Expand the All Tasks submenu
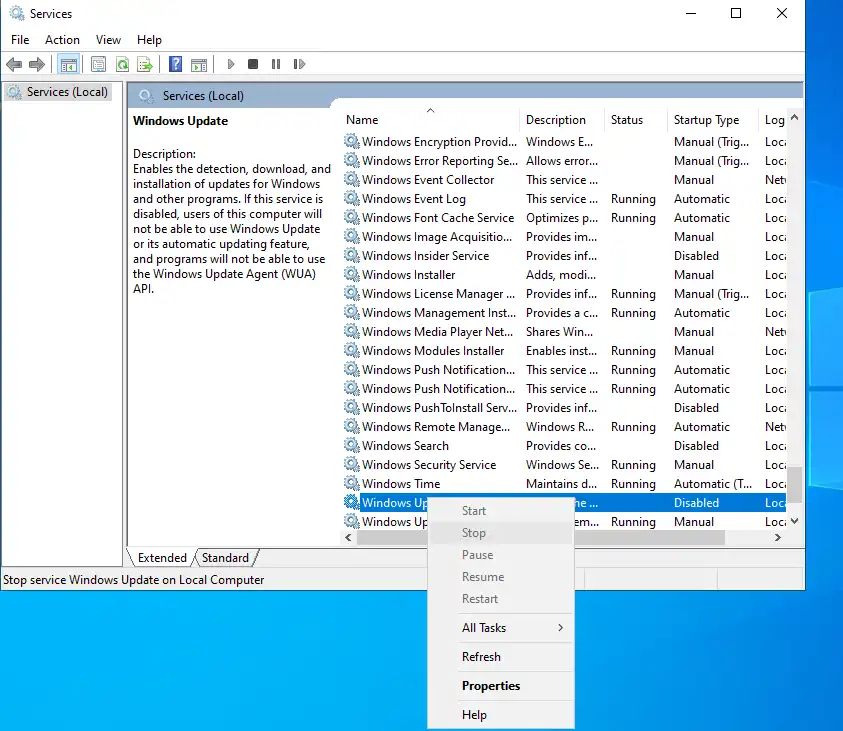This screenshot has height=731, width=843. click(501, 628)
